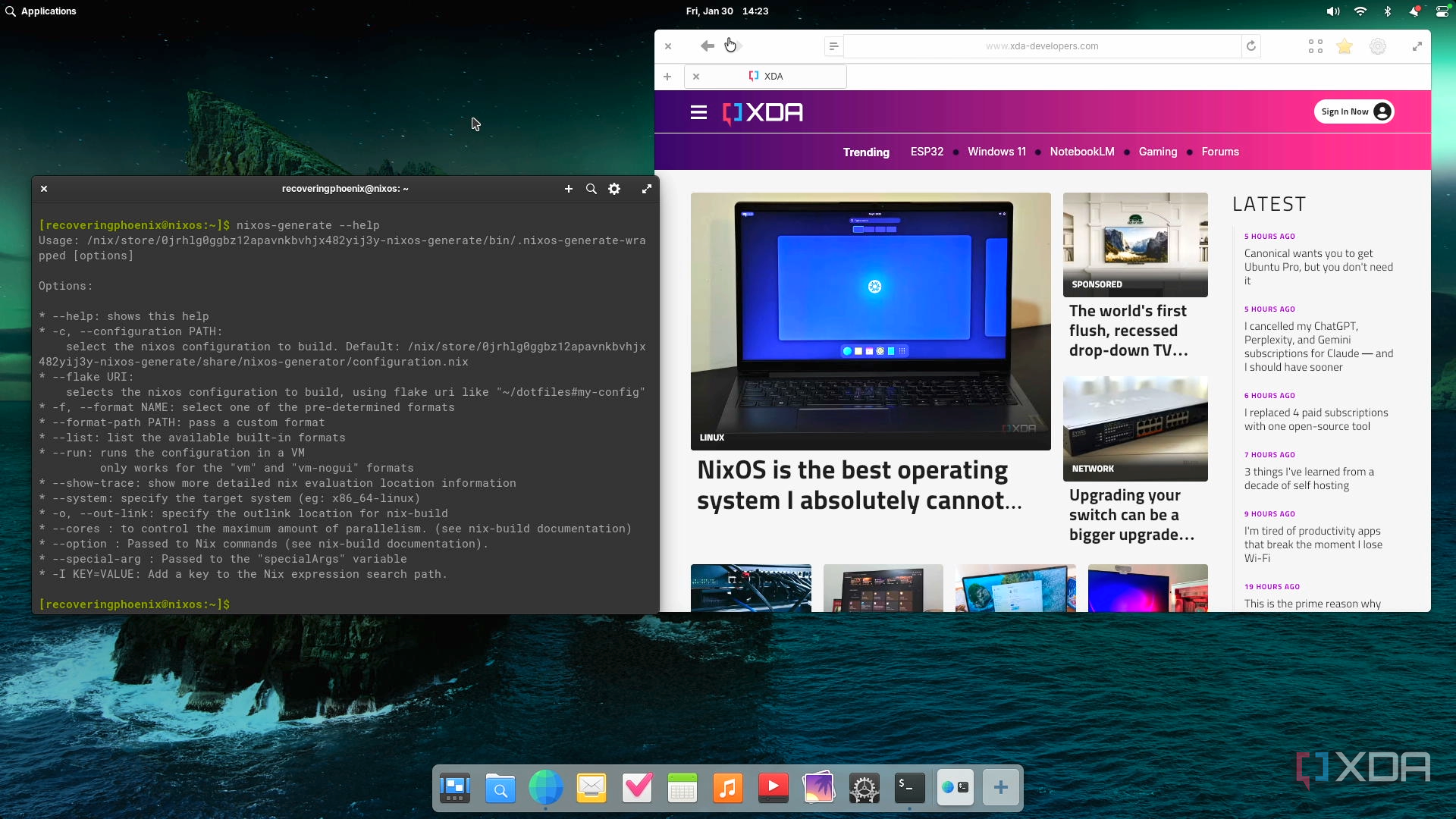This screenshot has width=1456, height=819.
Task: Open Windows 11 trending topic
Action: (x=996, y=152)
